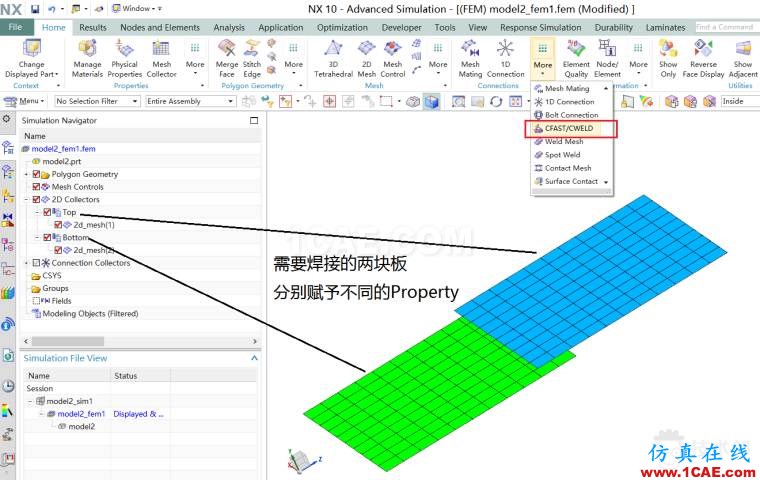760x480 pixels.
Task: Open the Entire Assembly scope dropdown
Action: point(185,101)
